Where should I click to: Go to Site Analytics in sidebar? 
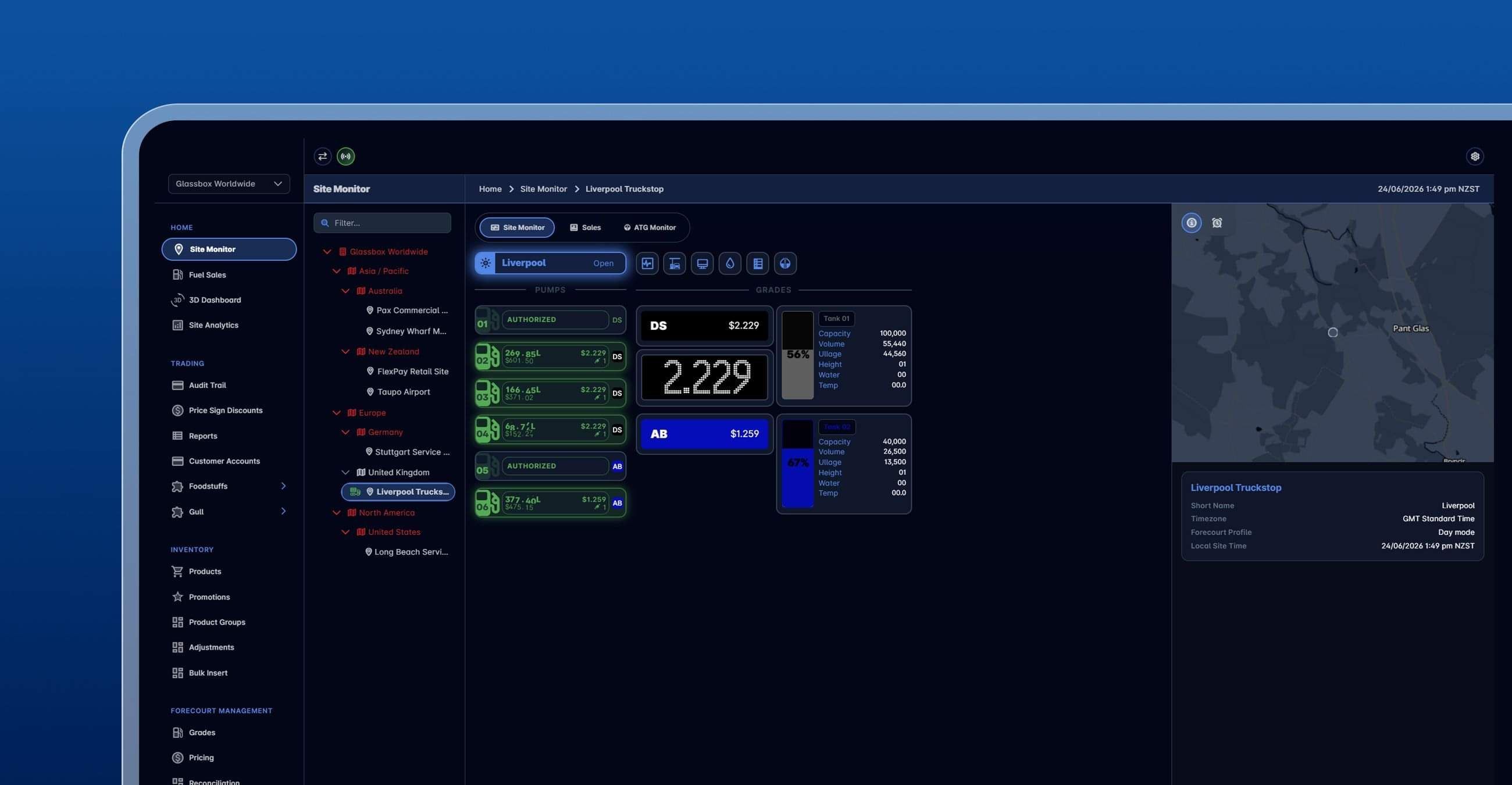(x=213, y=325)
